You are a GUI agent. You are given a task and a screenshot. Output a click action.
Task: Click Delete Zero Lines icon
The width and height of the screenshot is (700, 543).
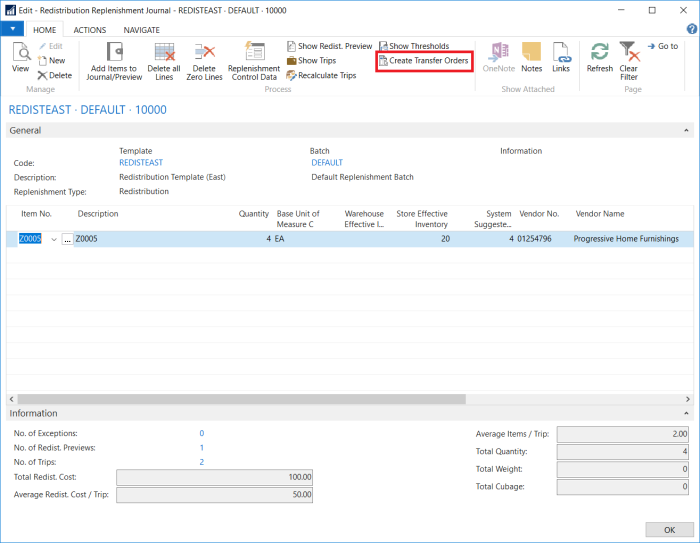(x=204, y=58)
